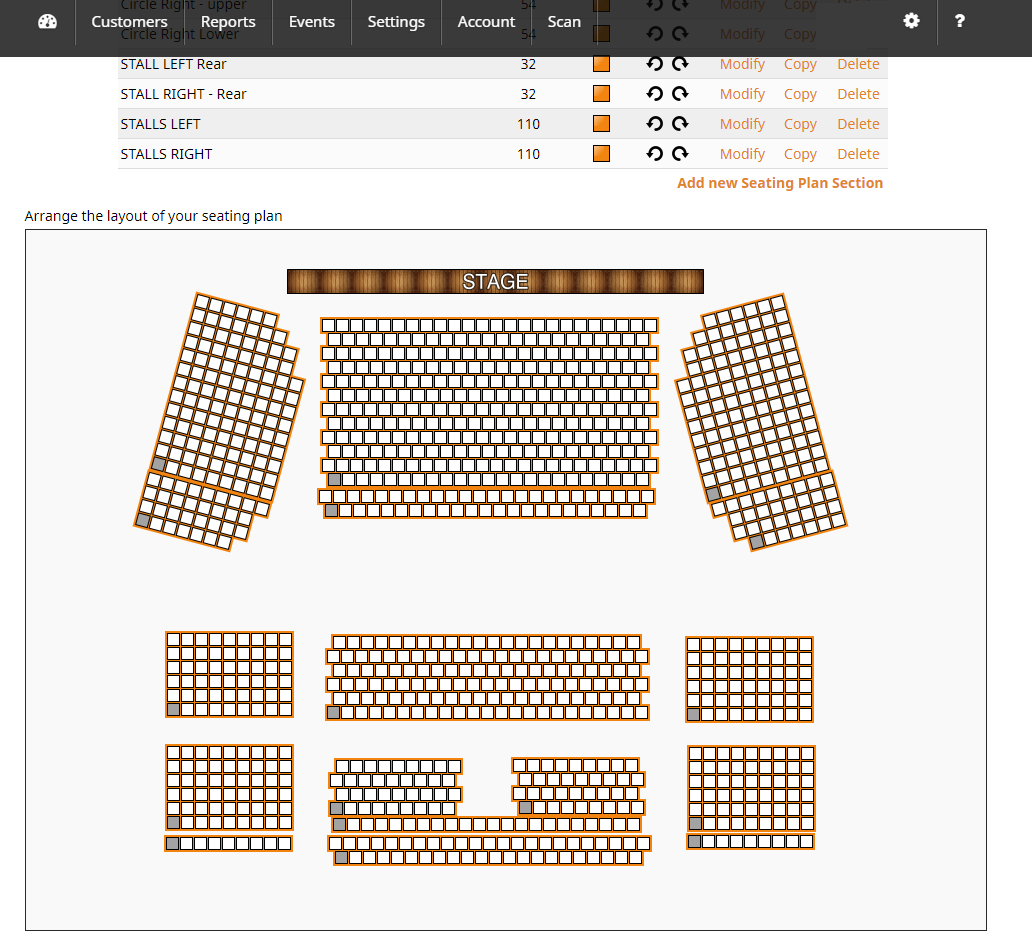The width and height of the screenshot is (1032, 939).
Task: Click the 110 seat count for STALLS RIGHT
Action: click(528, 154)
